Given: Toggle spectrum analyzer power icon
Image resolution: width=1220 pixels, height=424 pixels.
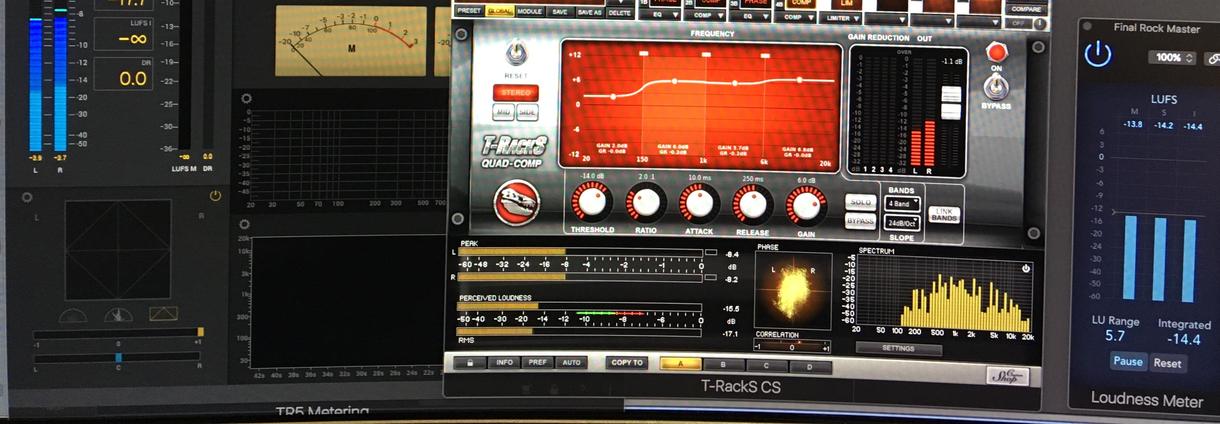Looking at the screenshot, I should (1026, 269).
